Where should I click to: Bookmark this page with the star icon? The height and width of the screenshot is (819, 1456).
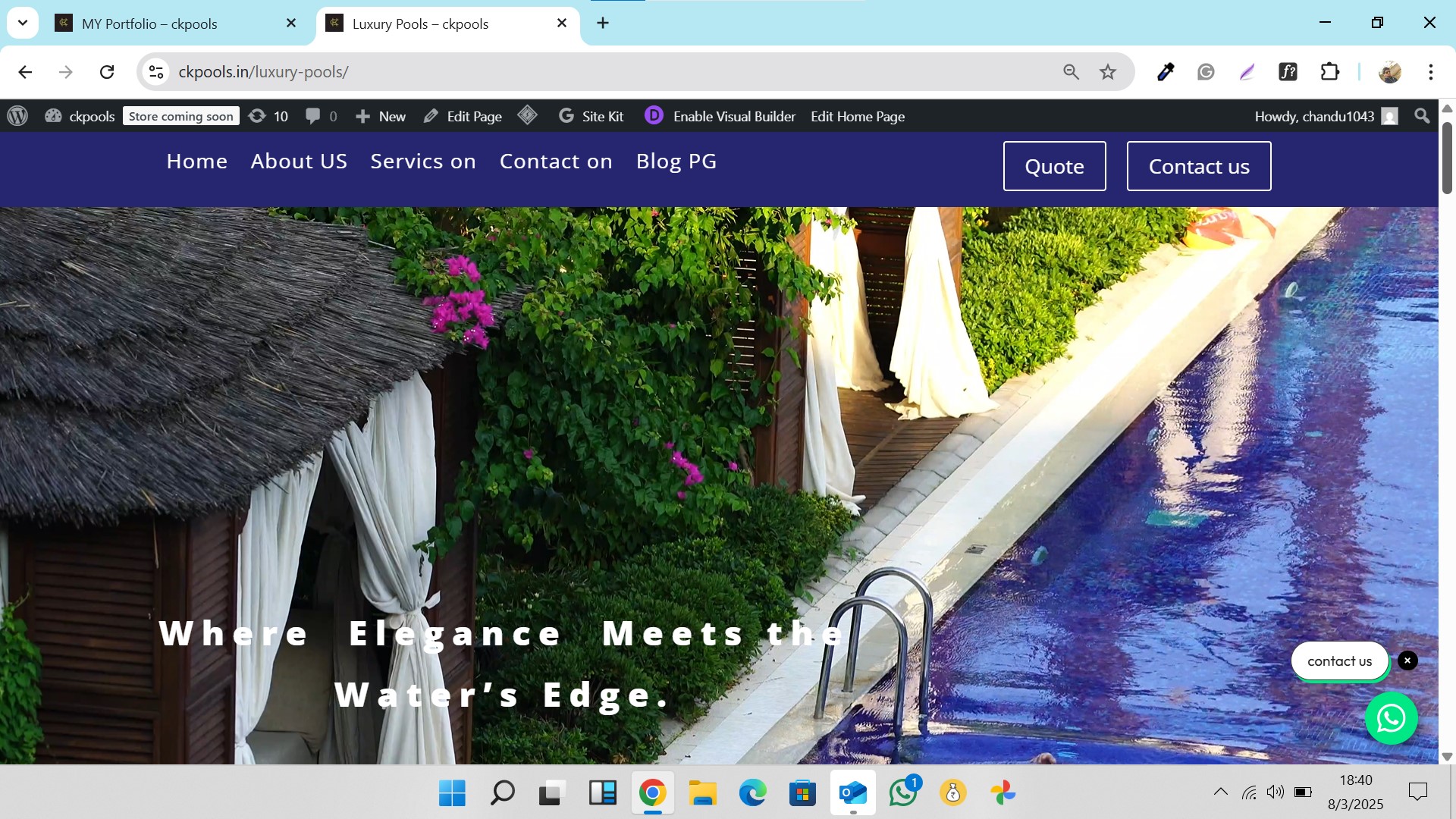tap(1108, 72)
